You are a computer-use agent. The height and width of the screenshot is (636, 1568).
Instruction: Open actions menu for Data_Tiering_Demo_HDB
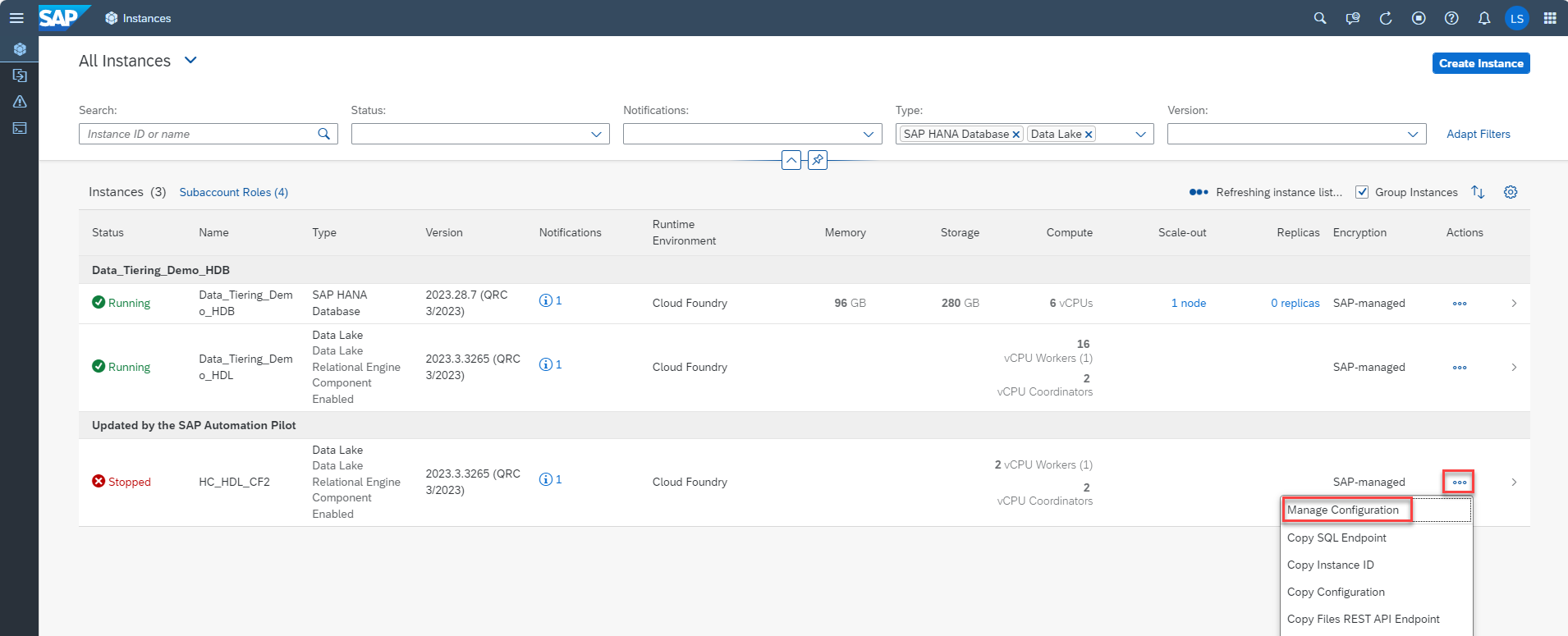point(1460,304)
